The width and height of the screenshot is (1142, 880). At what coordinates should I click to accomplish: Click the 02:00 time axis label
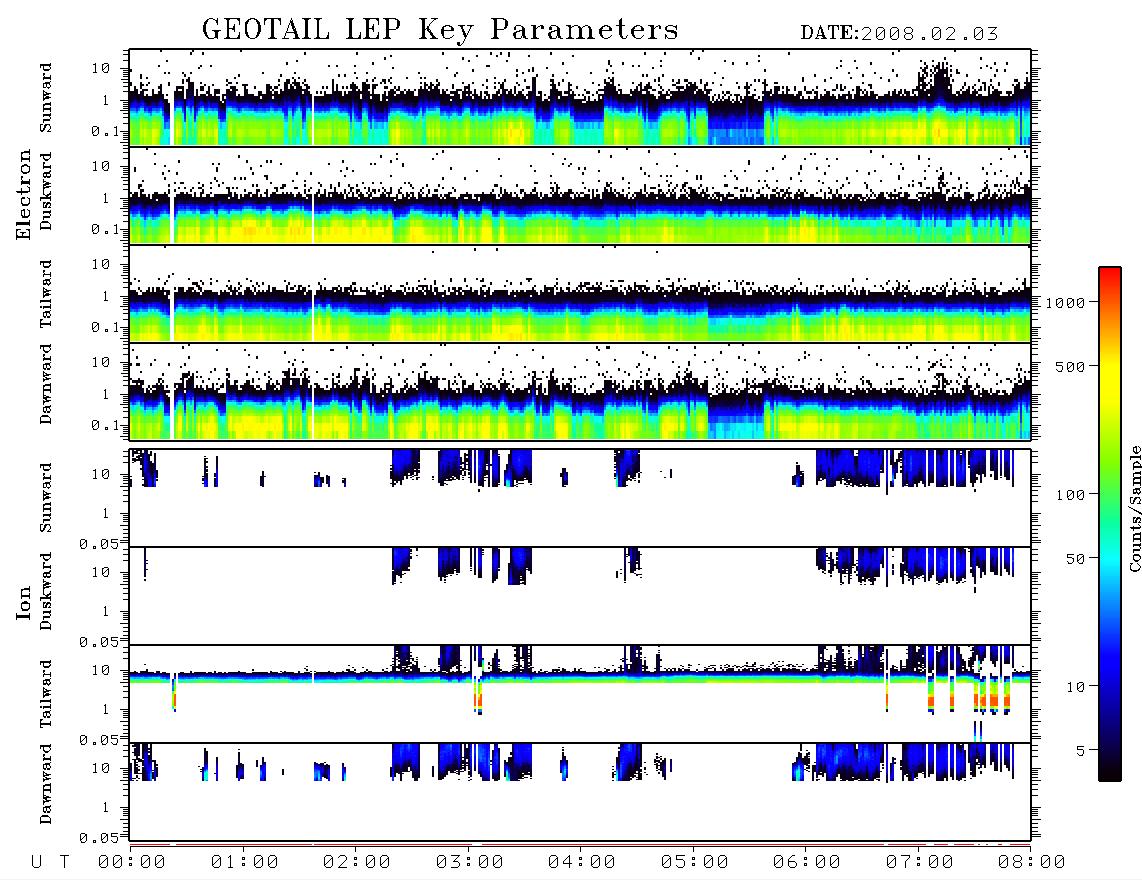[x=357, y=863]
